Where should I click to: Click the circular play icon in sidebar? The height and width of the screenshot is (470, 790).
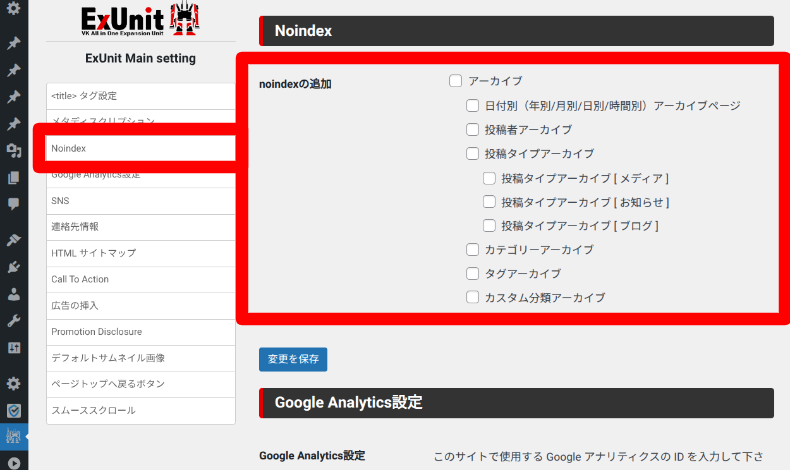[14, 463]
